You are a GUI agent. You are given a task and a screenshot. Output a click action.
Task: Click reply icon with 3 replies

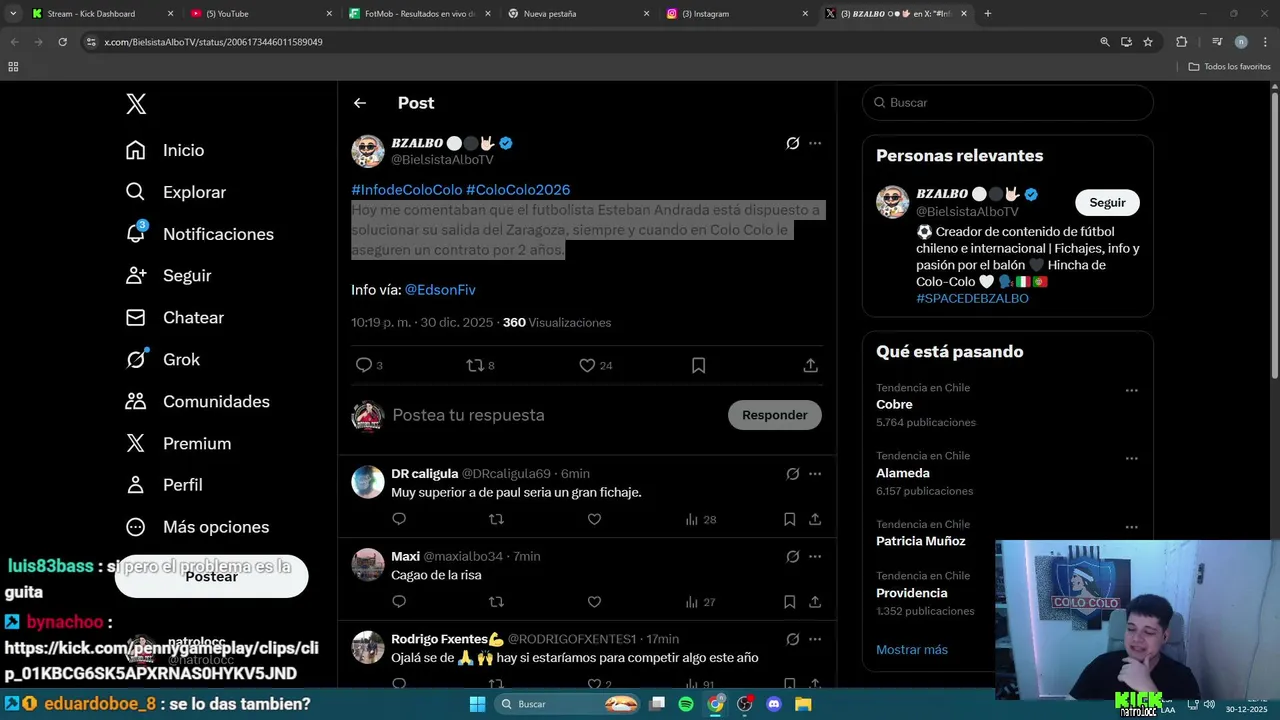click(x=369, y=365)
